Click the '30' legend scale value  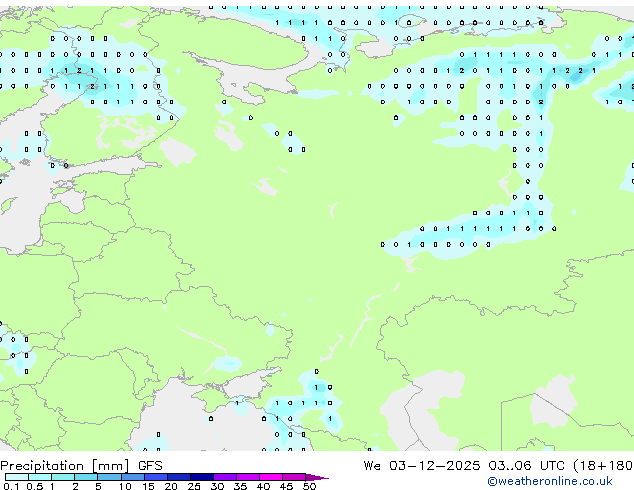(x=217, y=486)
